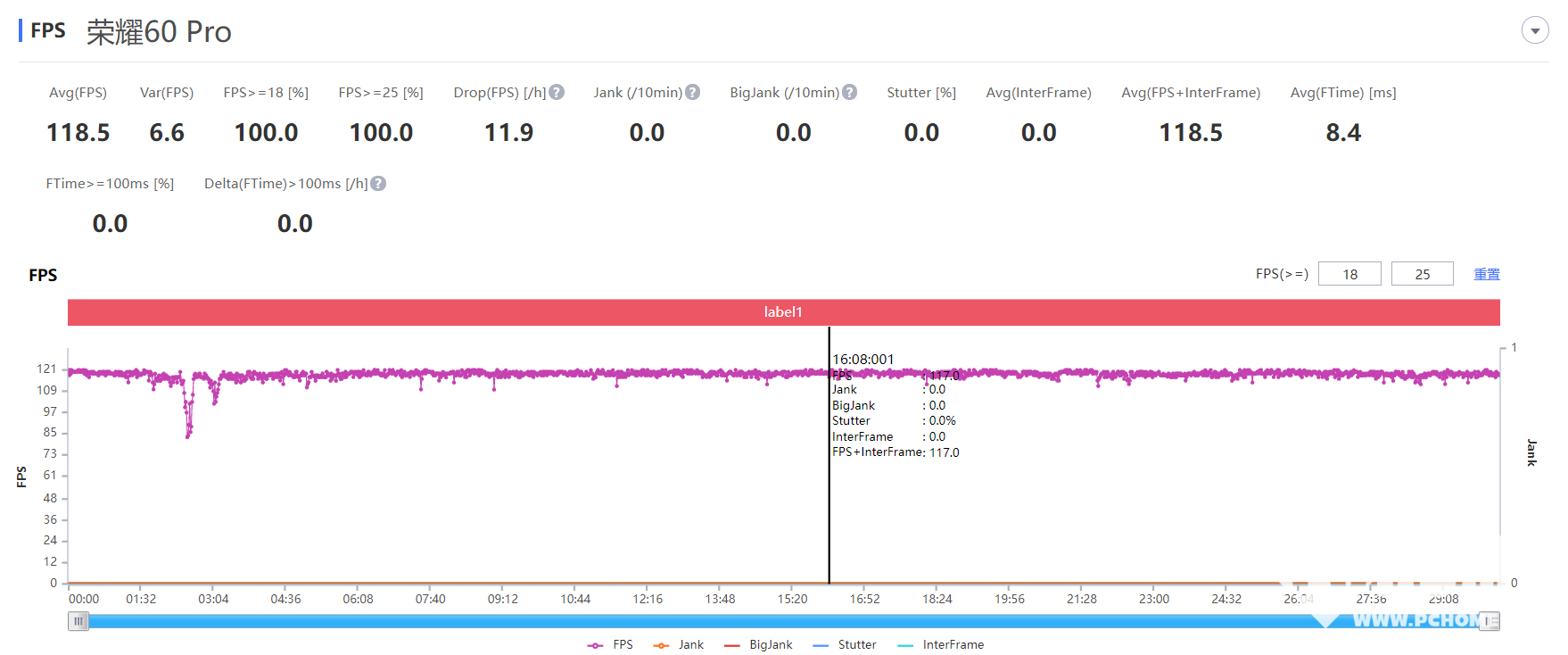Click help icon next to Drop(FPS)
This screenshot has height=655, width=1568.
coord(557,92)
